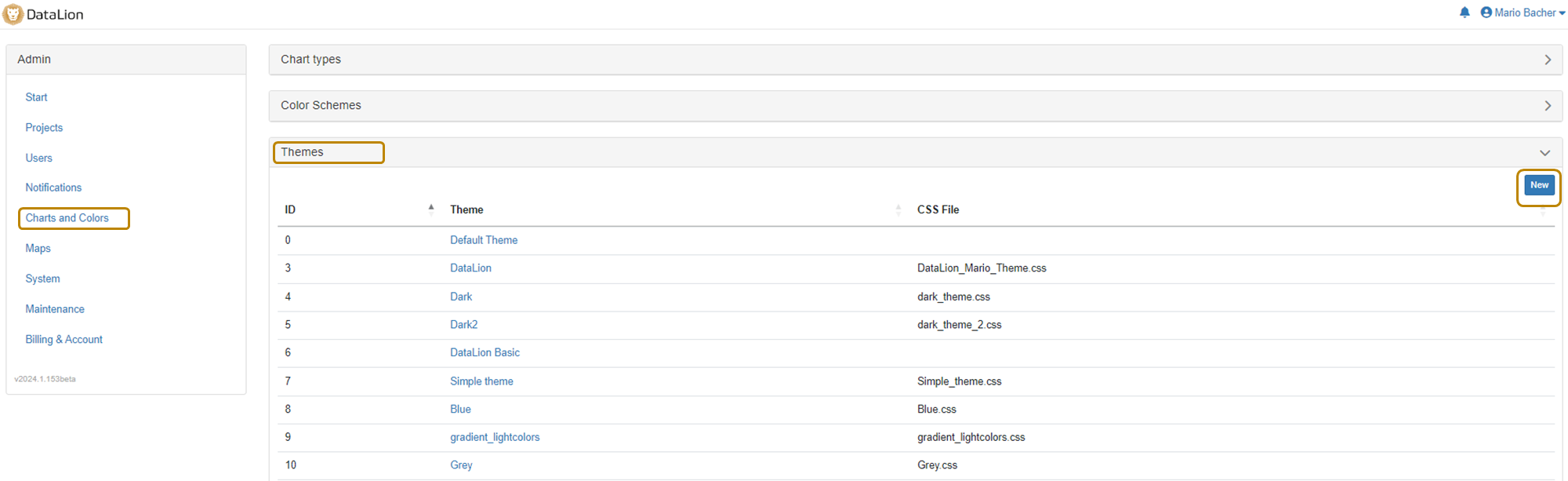Click the Simple_theme.css cell
1568x481 pixels.
pyautogui.click(x=959, y=381)
